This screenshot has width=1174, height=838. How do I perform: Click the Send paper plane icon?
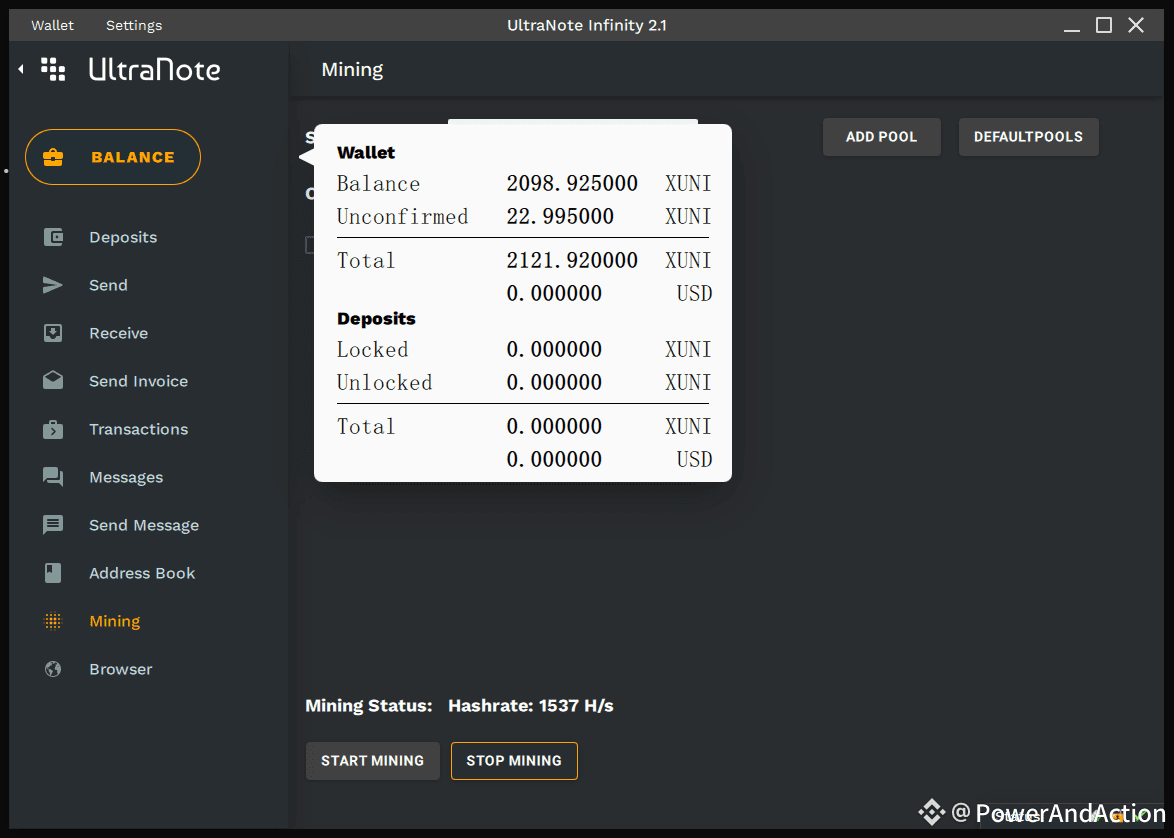coord(53,285)
